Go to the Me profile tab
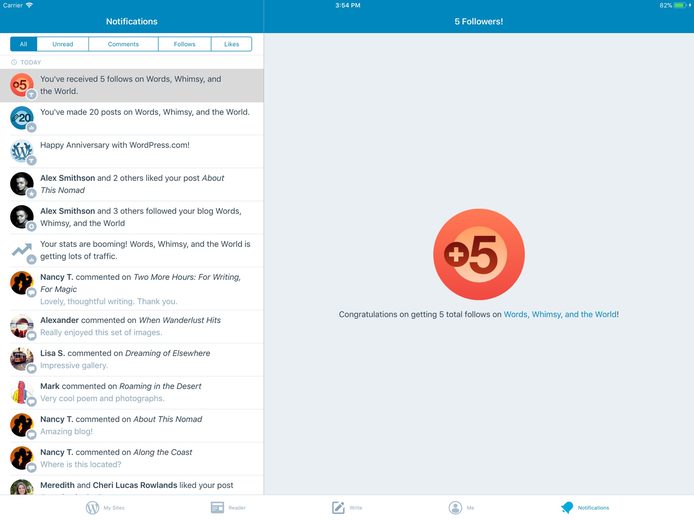694x520 pixels. point(461,508)
